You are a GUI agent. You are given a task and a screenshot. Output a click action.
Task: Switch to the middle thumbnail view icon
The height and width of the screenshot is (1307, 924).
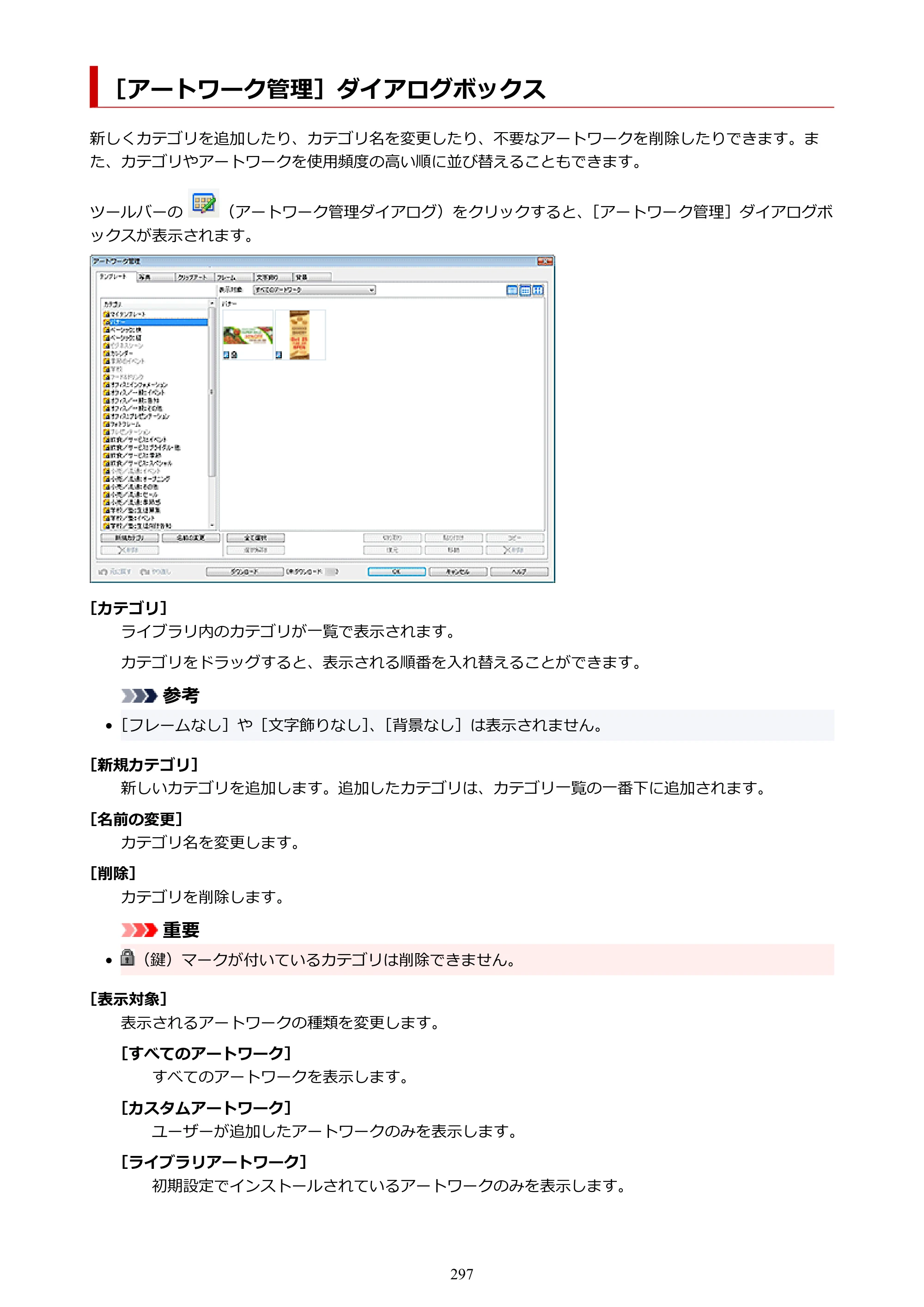[x=525, y=290]
